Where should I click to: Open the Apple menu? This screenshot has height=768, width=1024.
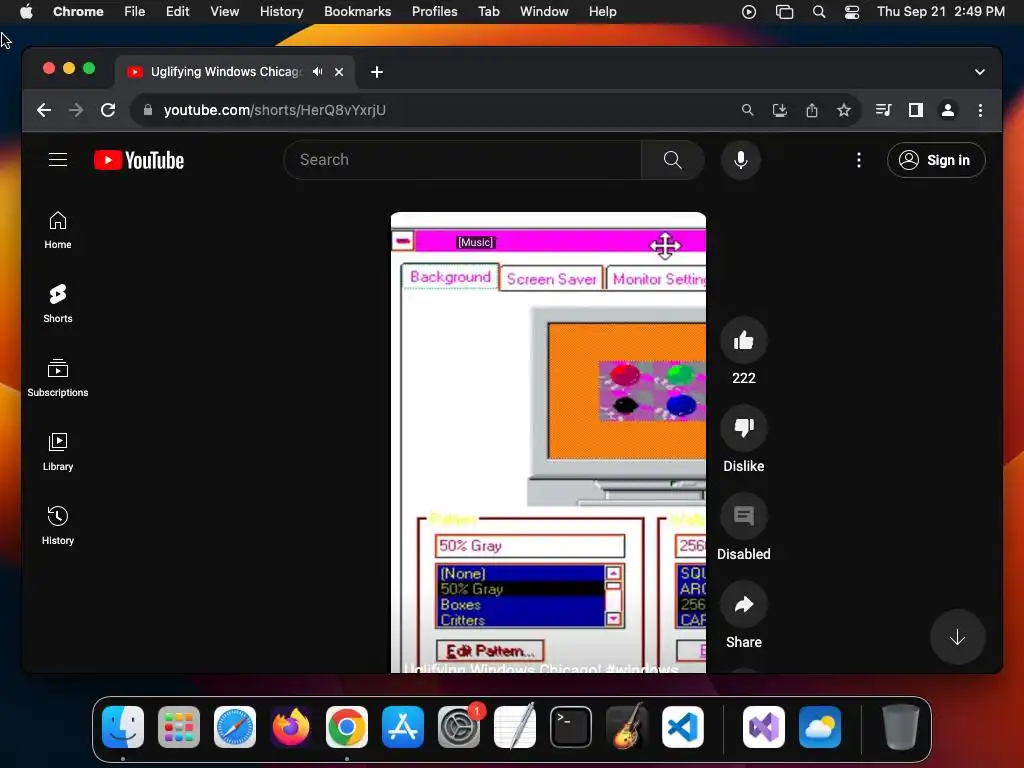(x=26, y=12)
